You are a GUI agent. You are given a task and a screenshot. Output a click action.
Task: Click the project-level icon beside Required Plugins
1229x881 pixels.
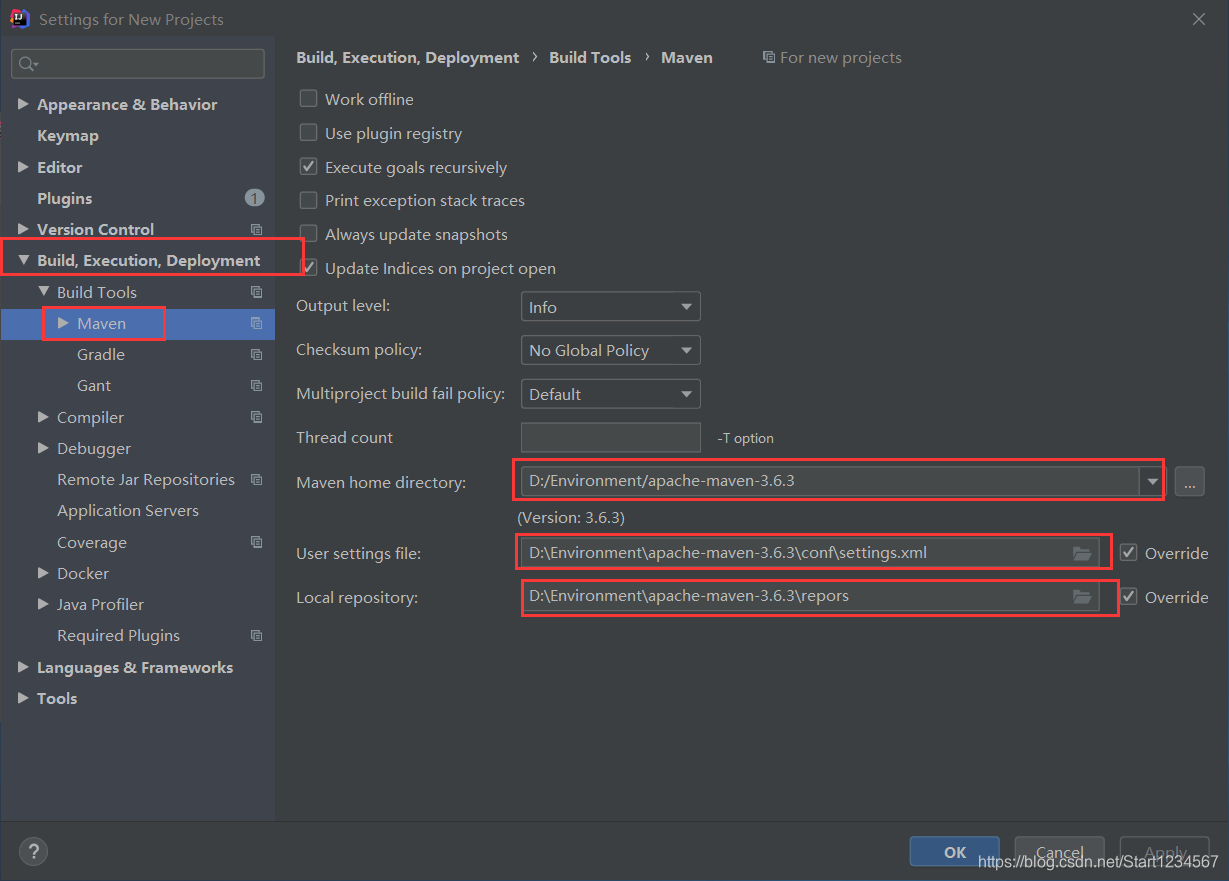pos(256,636)
